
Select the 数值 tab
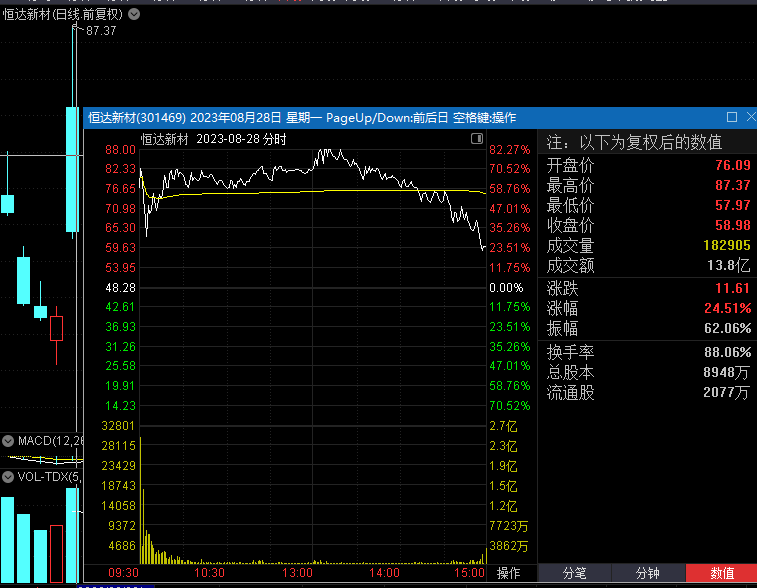click(x=721, y=573)
